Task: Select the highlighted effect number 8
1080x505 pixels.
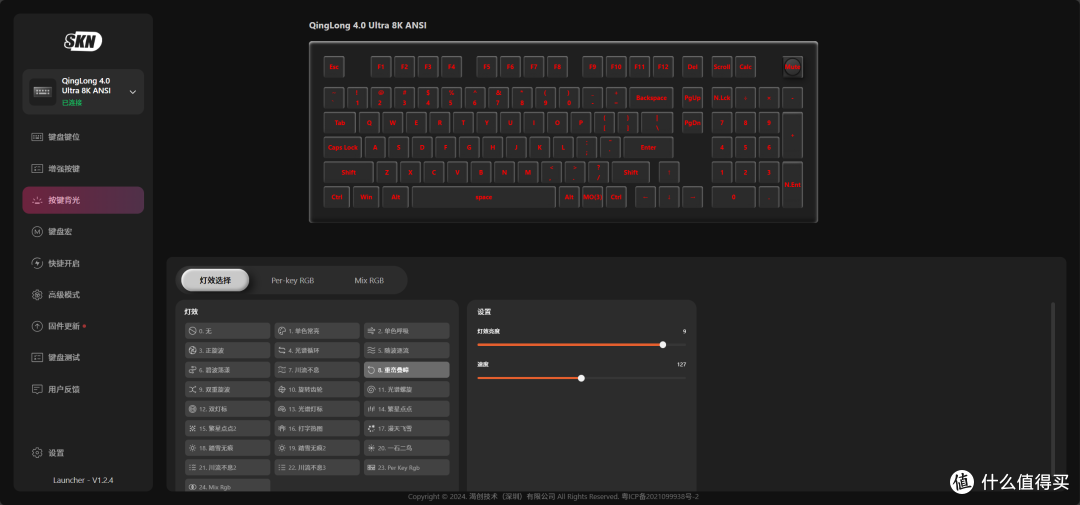Action: pyautogui.click(x=406, y=370)
